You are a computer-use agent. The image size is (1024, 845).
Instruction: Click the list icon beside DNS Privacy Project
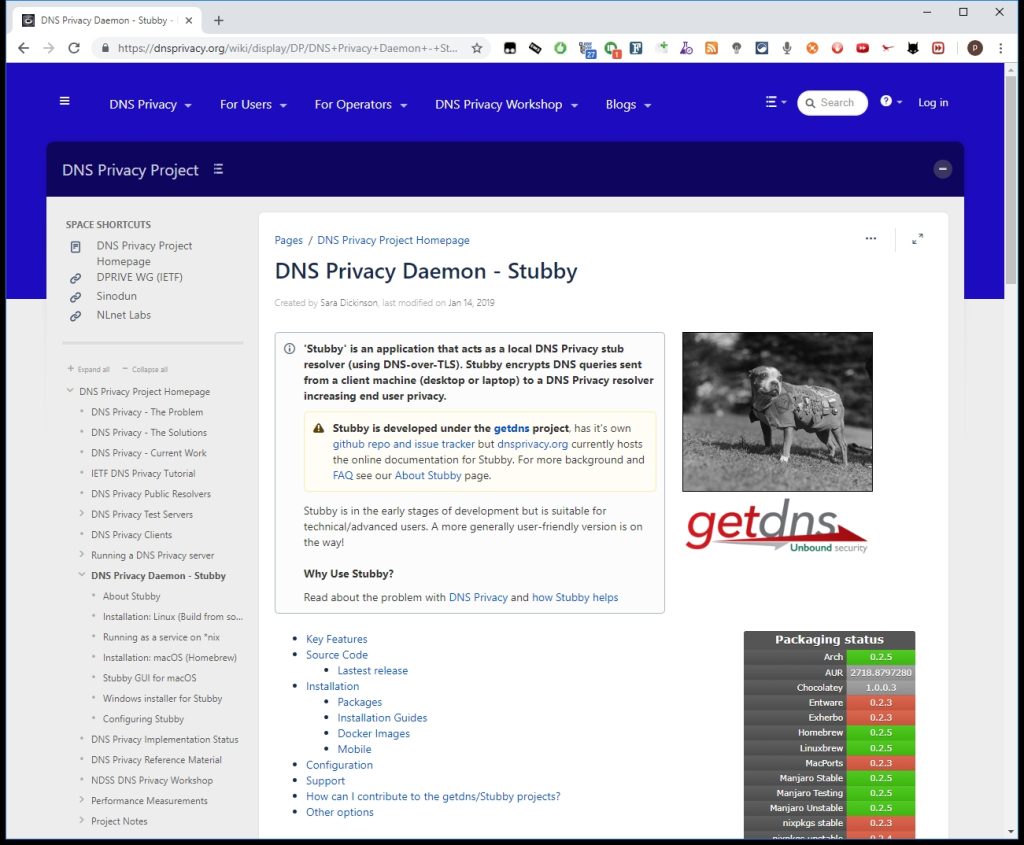pyautogui.click(x=218, y=169)
